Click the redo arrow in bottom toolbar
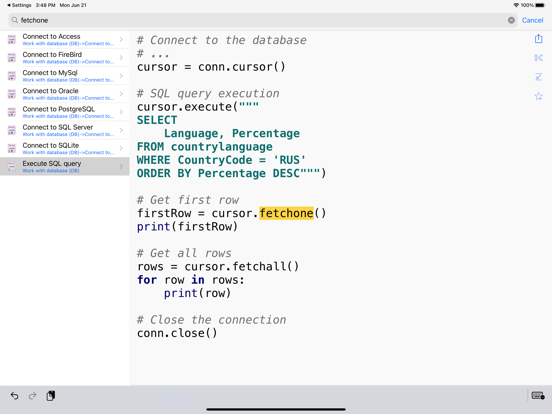The height and width of the screenshot is (414, 552). tap(32, 396)
